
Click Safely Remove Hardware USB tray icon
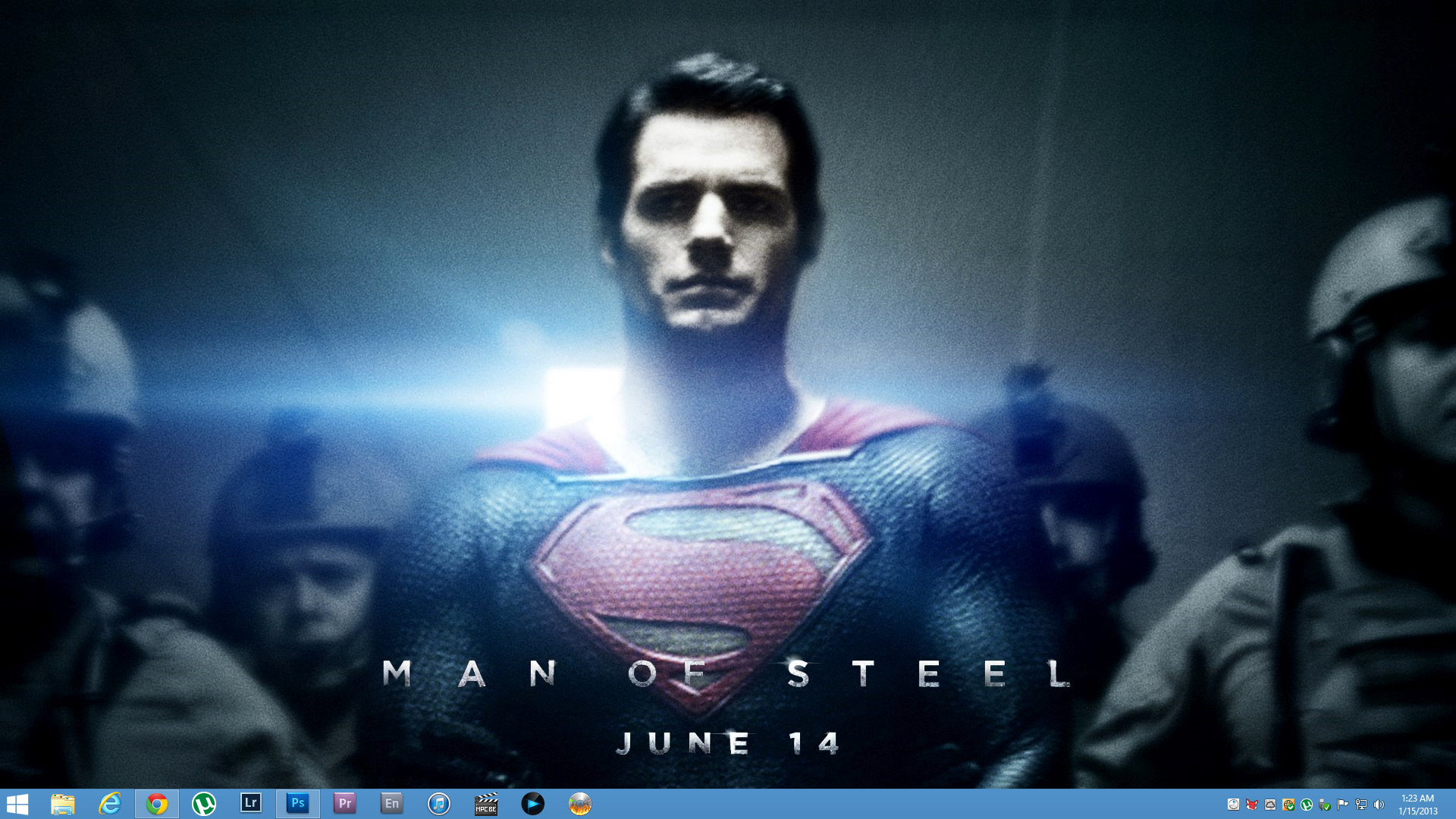(1325, 805)
